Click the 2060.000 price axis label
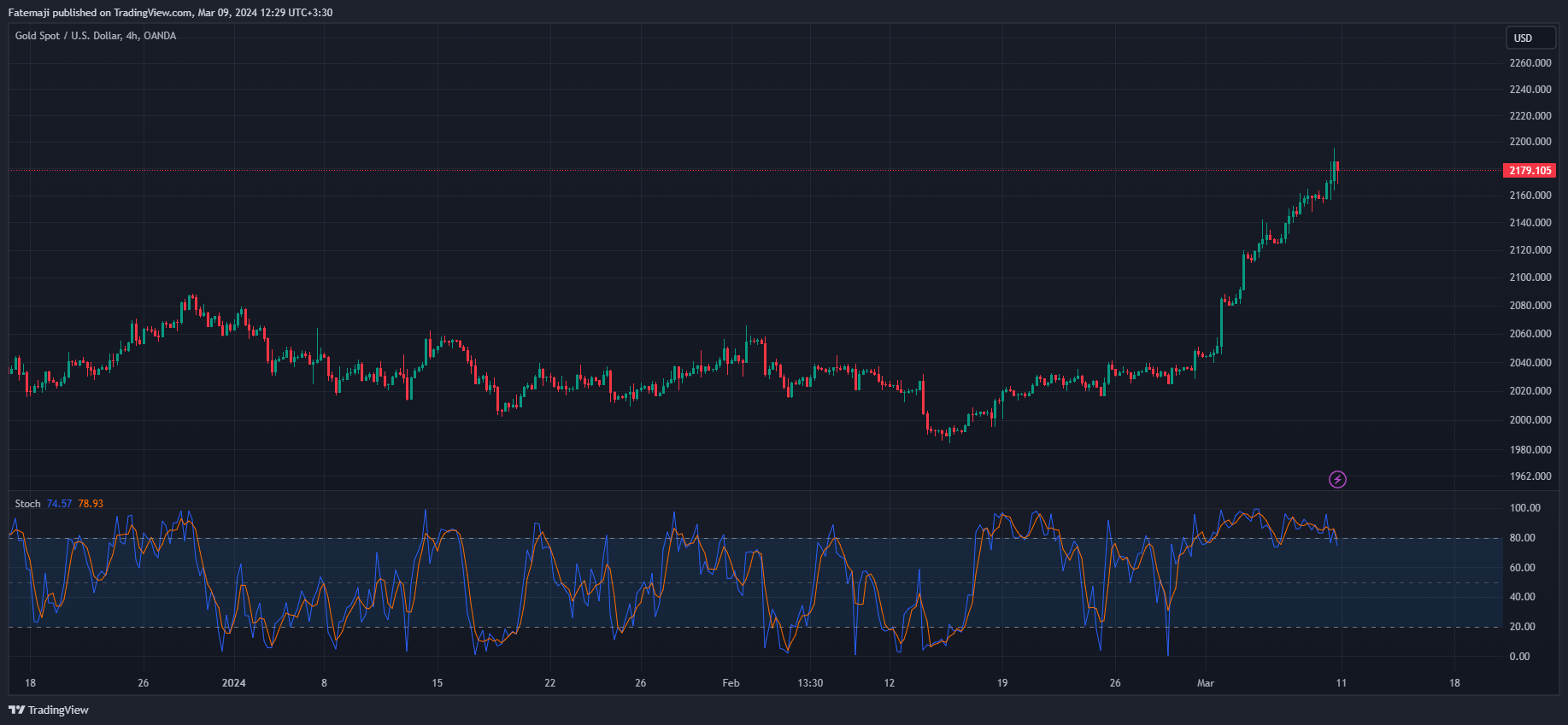Viewport: 1568px width, 725px height. (x=1530, y=334)
